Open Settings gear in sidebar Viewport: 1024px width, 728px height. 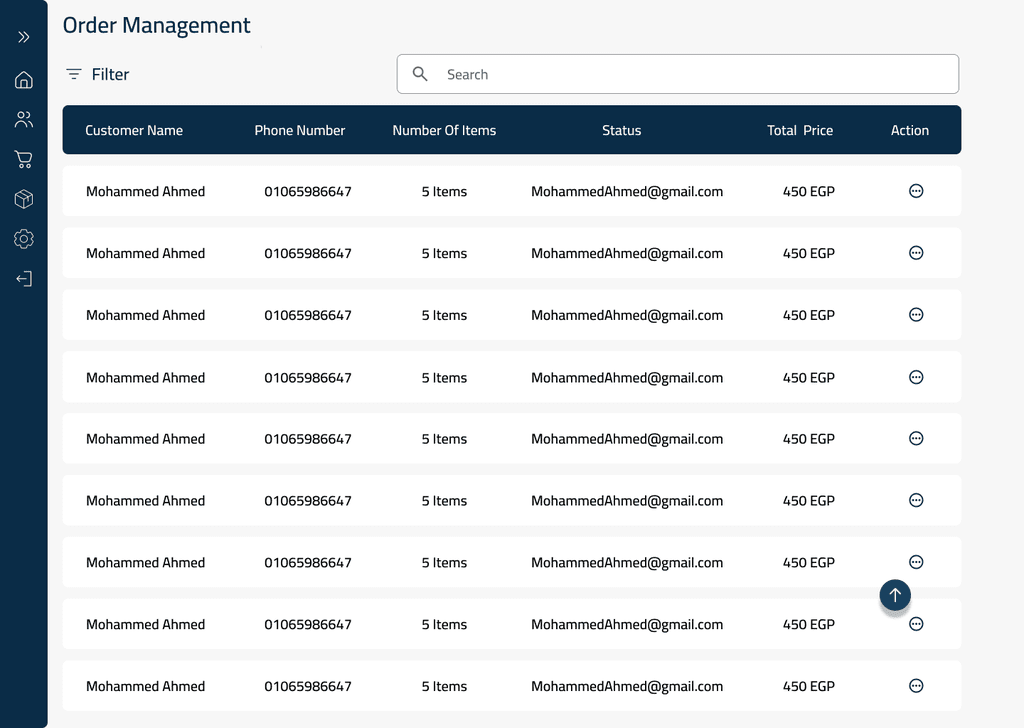(x=24, y=239)
